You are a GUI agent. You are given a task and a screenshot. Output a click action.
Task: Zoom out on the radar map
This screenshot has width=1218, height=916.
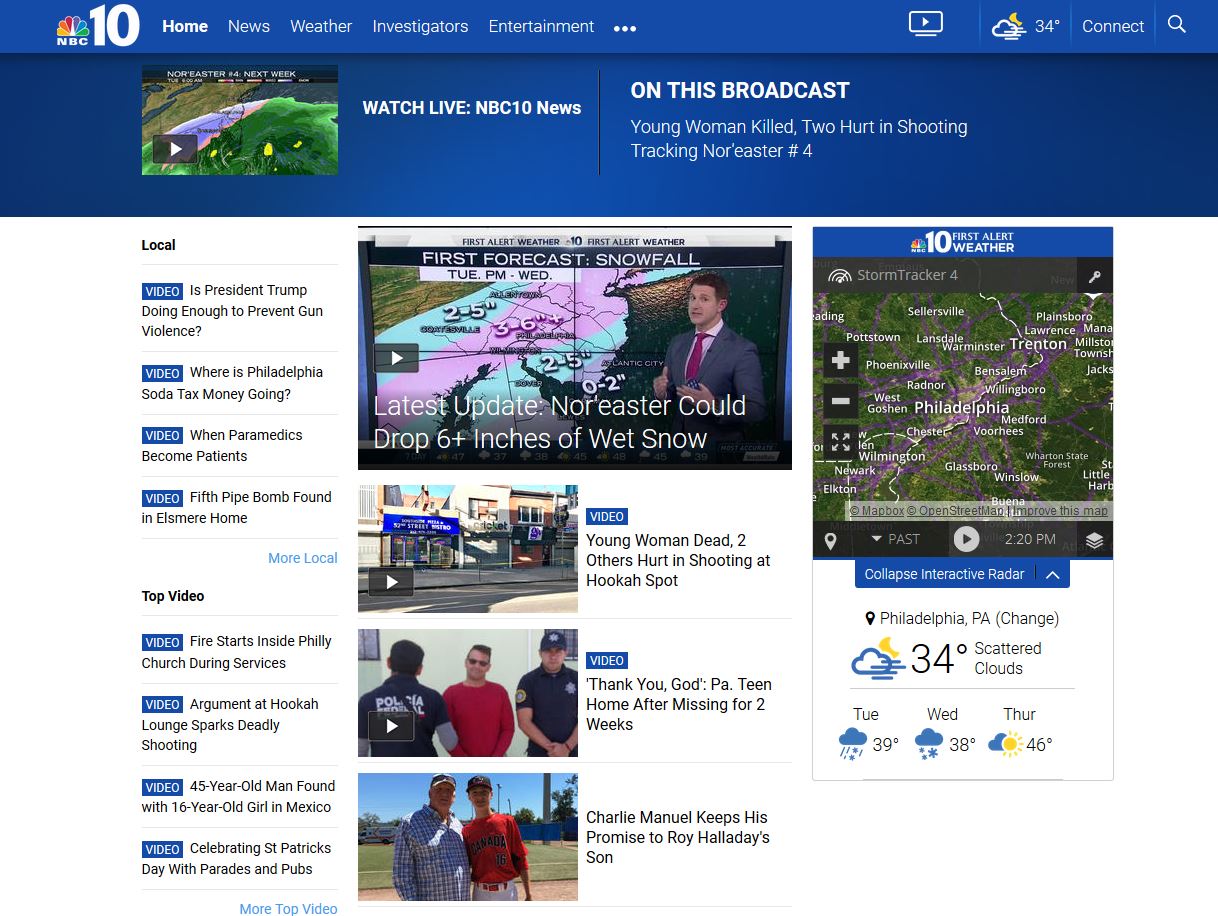pos(840,402)
